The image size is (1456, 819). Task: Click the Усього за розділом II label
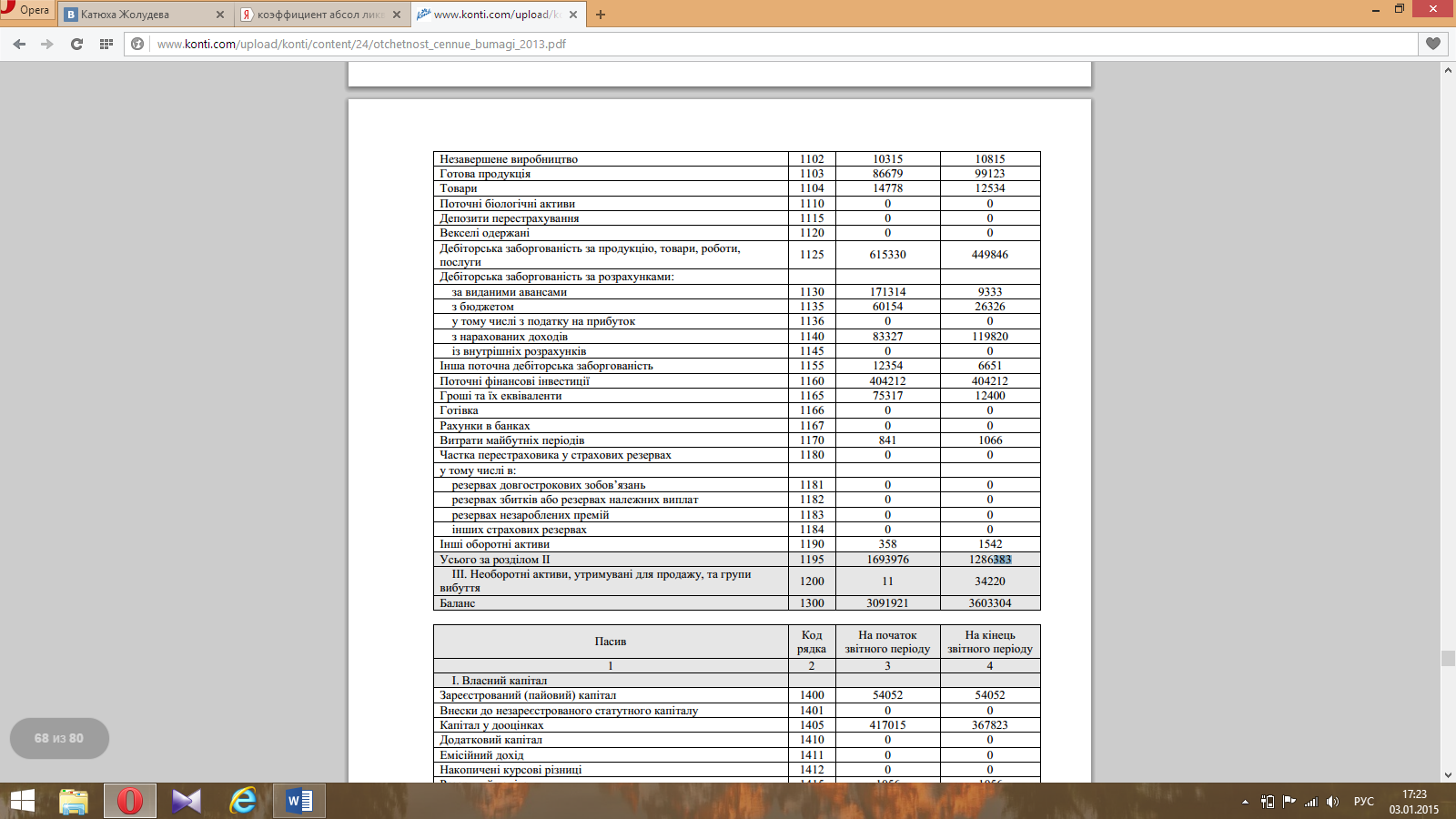(495, 560)
